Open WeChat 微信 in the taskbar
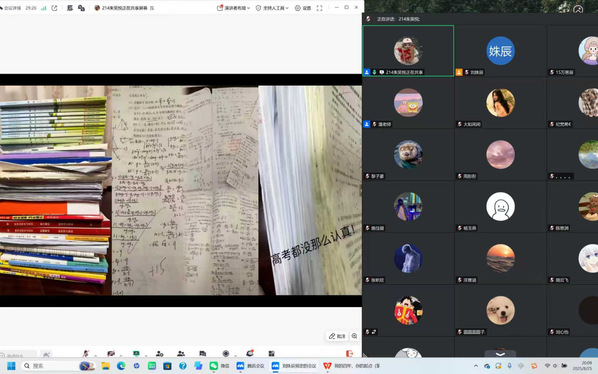 (x=219, y=366)
